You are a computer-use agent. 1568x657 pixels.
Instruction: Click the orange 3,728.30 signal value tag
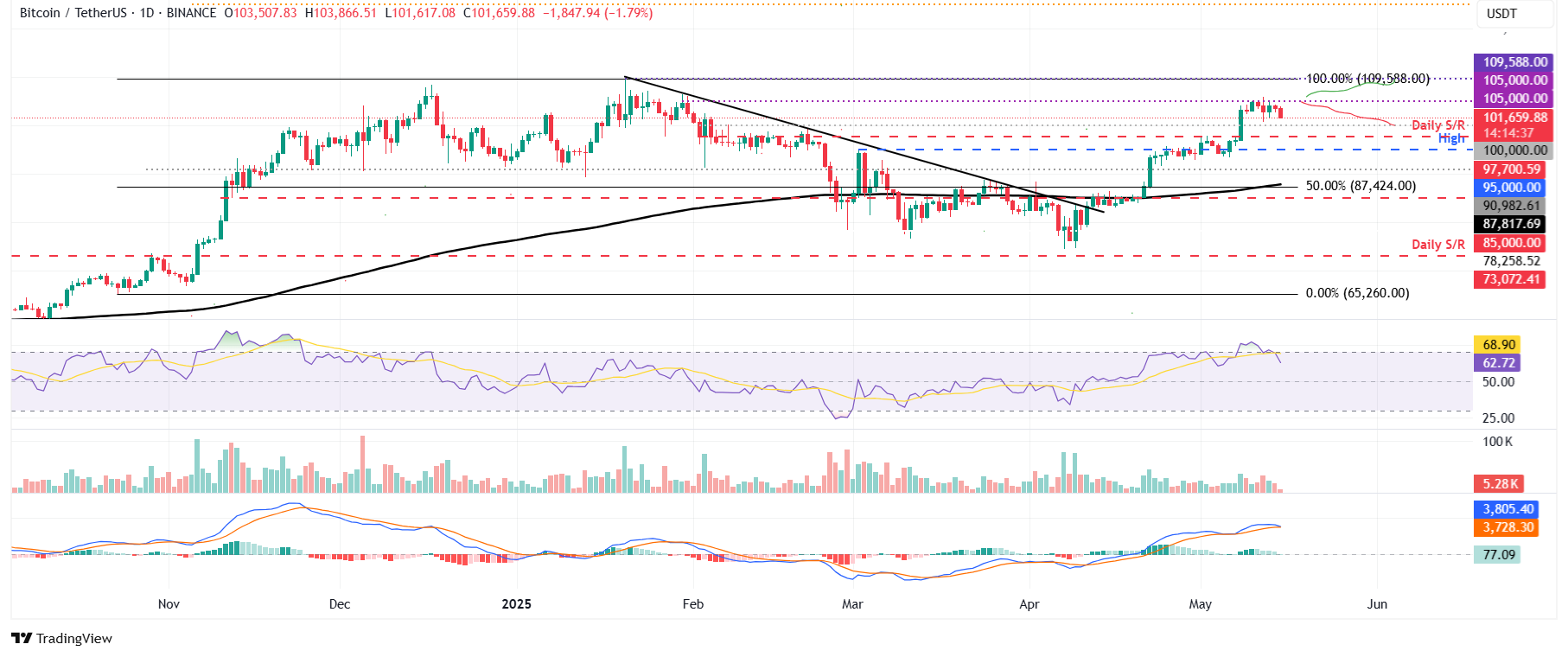pyautogui.click(x=1507, y=527)
